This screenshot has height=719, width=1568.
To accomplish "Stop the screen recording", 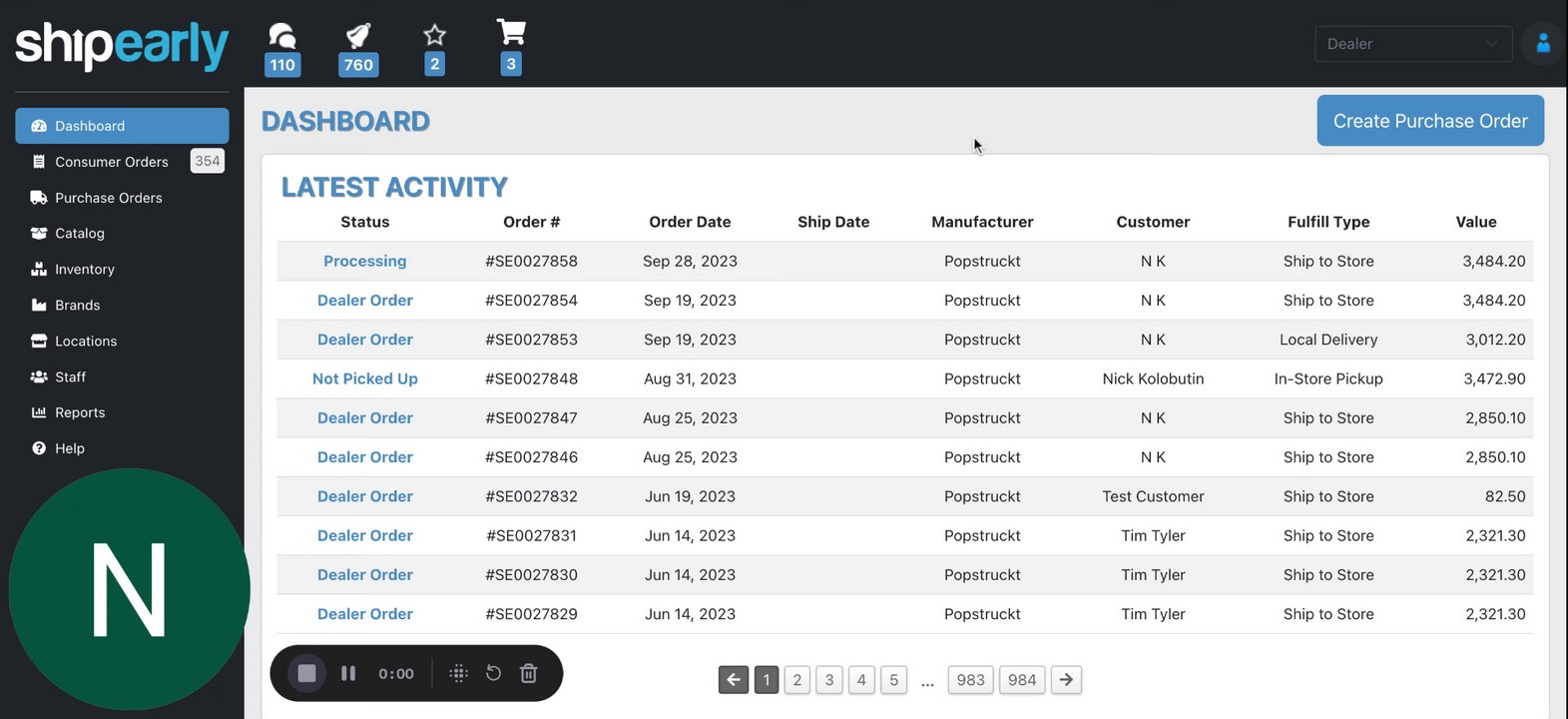I will point(307,674).
